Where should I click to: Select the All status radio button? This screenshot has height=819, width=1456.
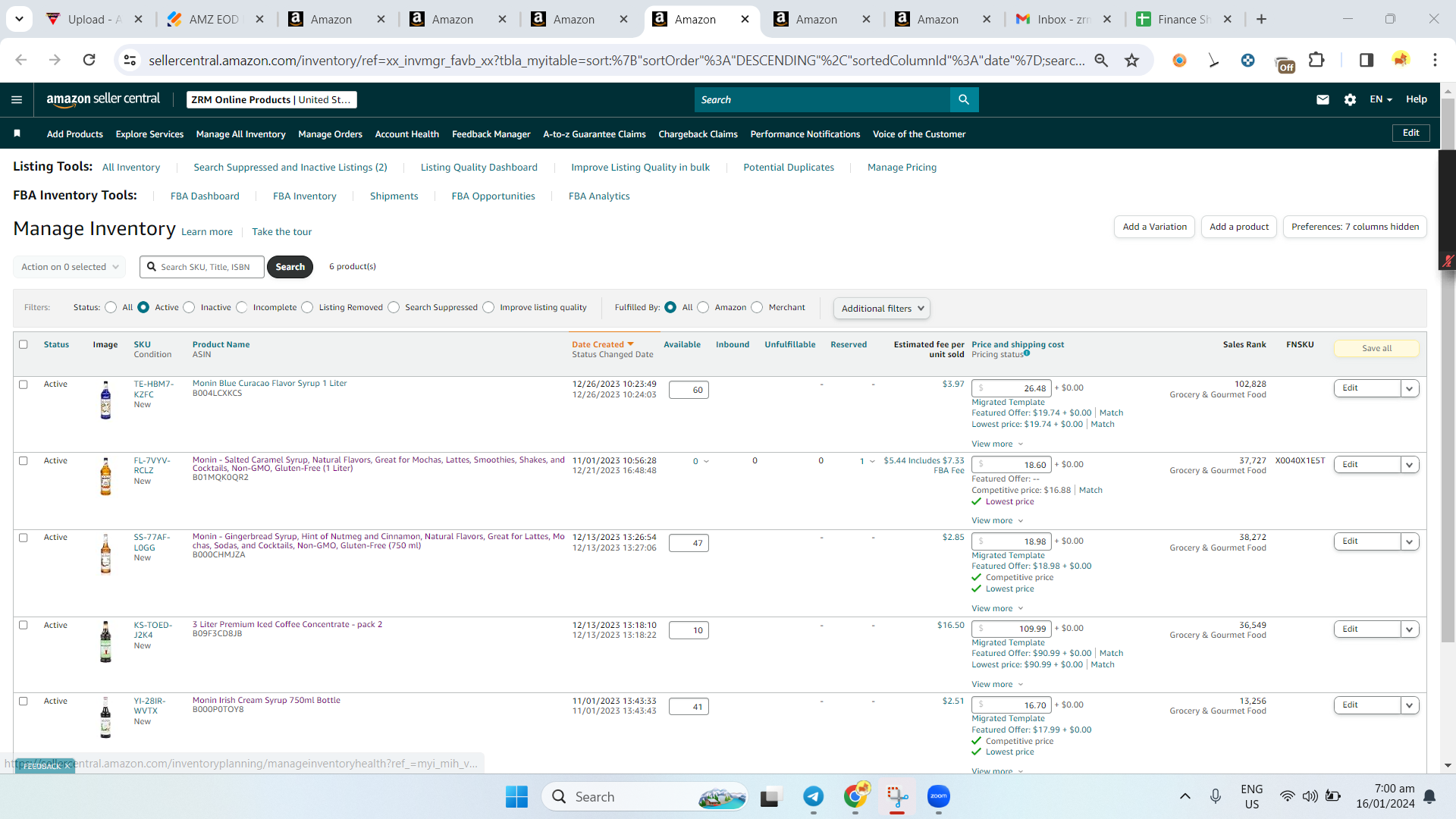coord(111,307)
